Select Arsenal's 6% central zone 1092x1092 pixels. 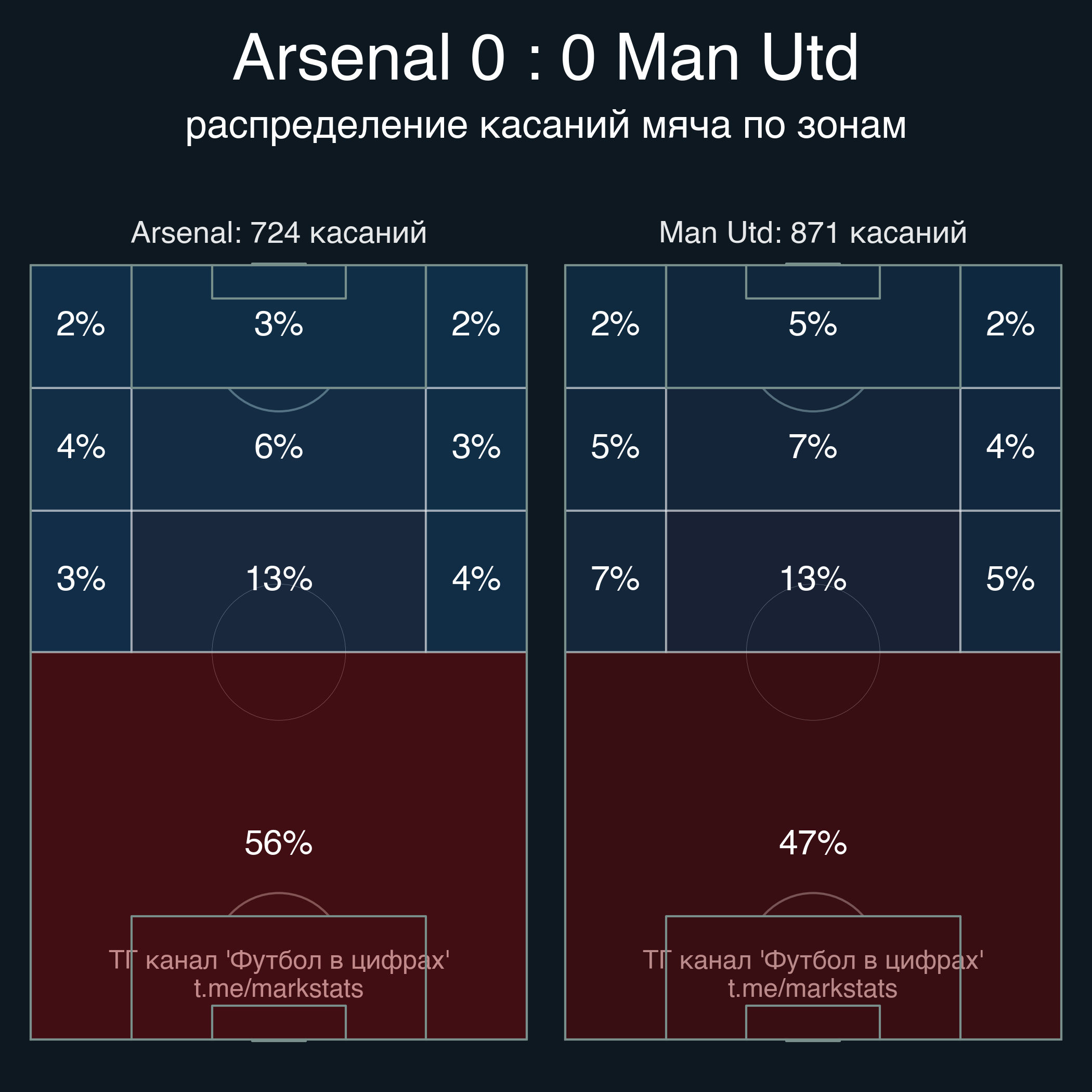(279, 447)
